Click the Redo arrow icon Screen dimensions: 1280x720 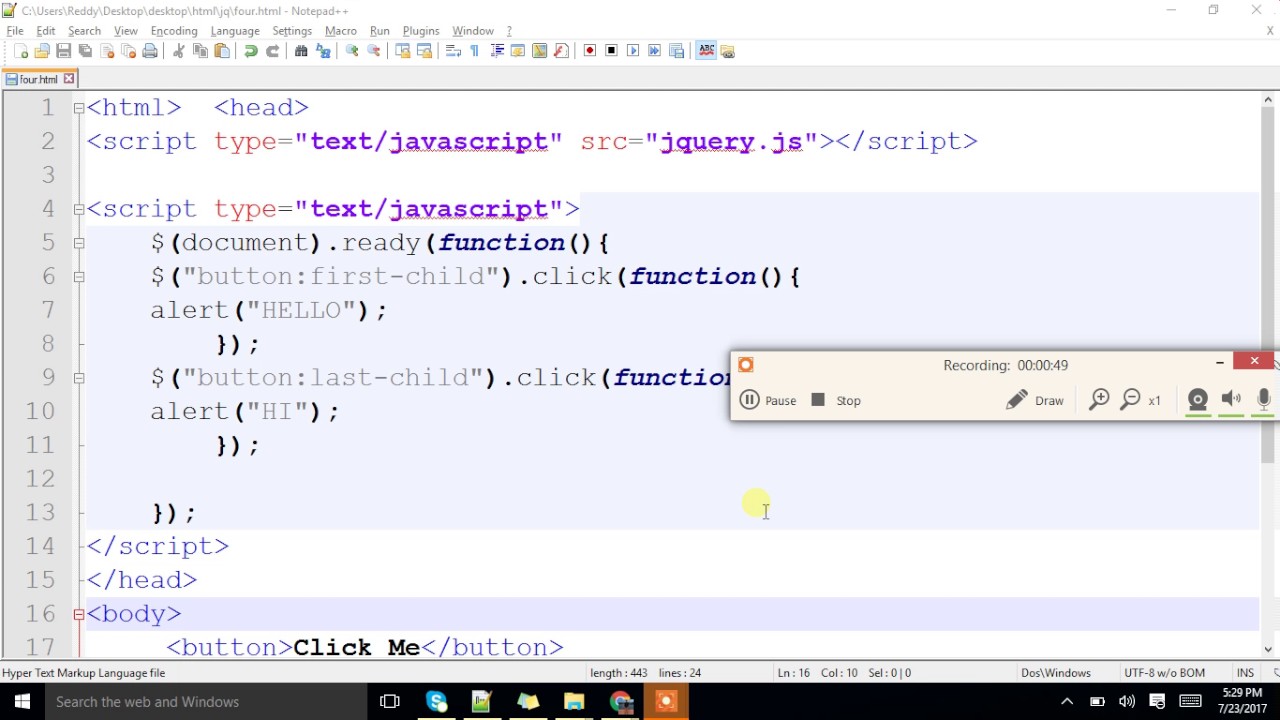coord(272,51)
